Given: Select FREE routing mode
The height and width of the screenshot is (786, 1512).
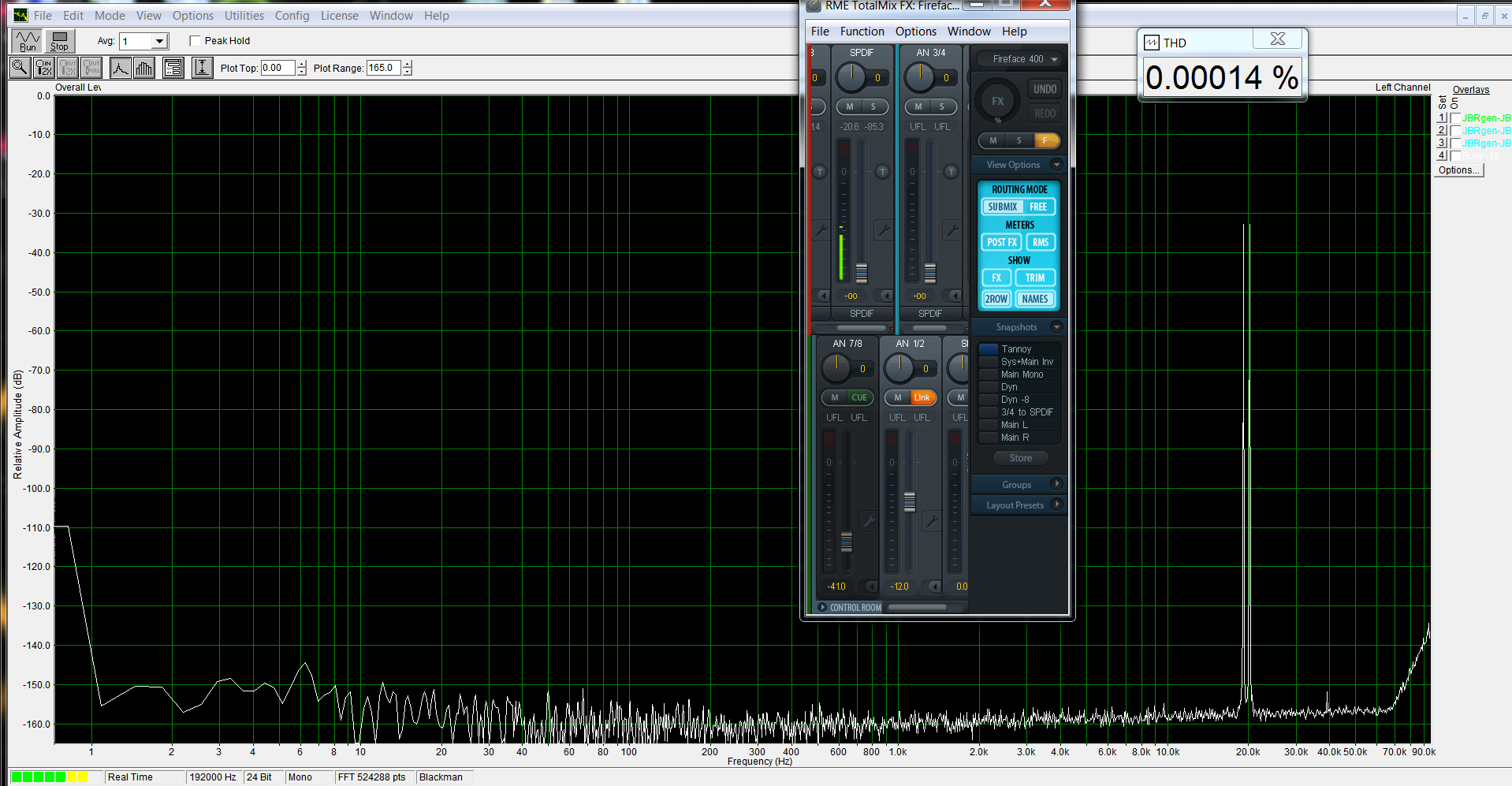Looking at the screenshot, I should [1038, 207].
